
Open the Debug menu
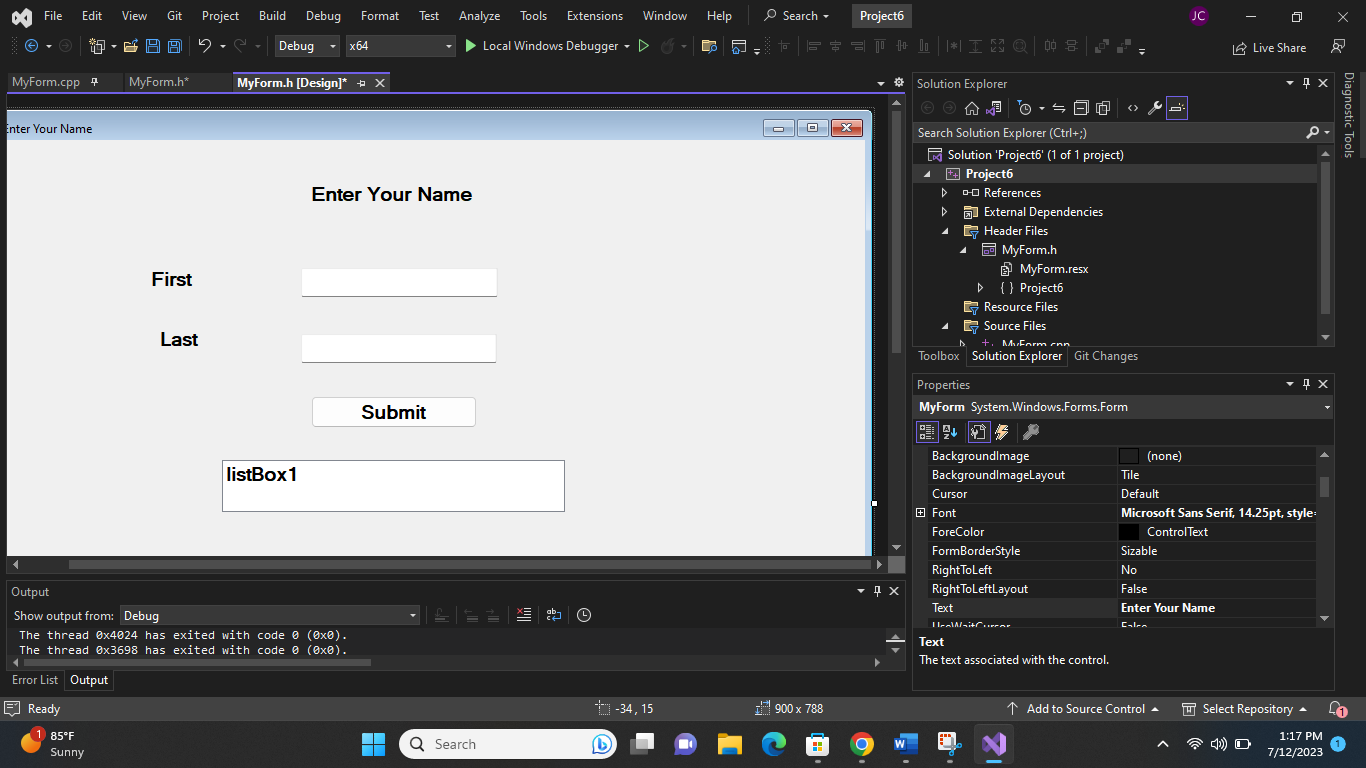point(323,15)
